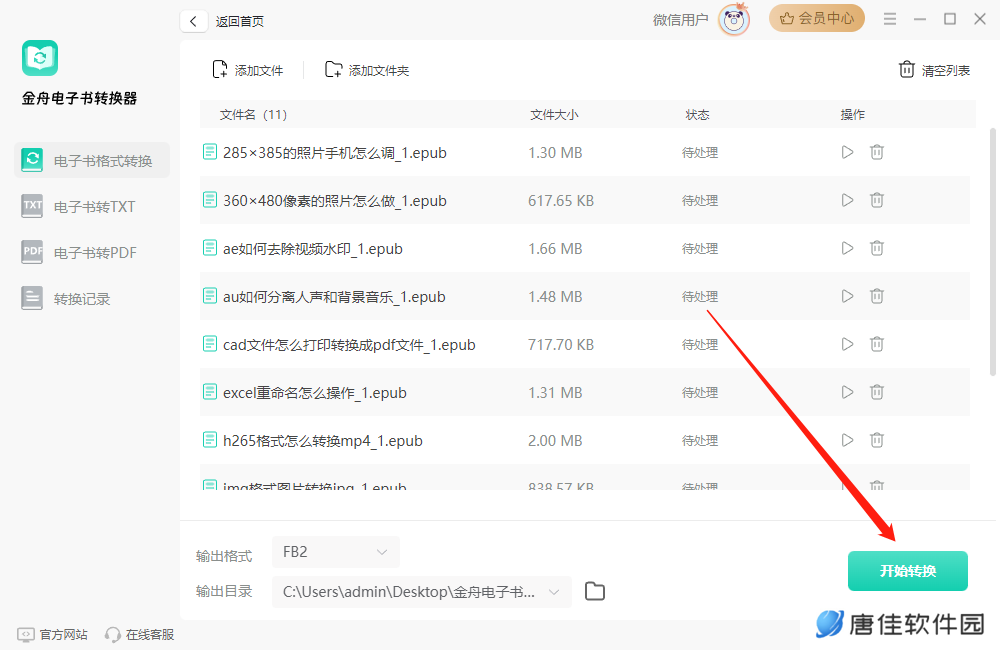Delete the 360×480 epub file row

pos(877,200)
